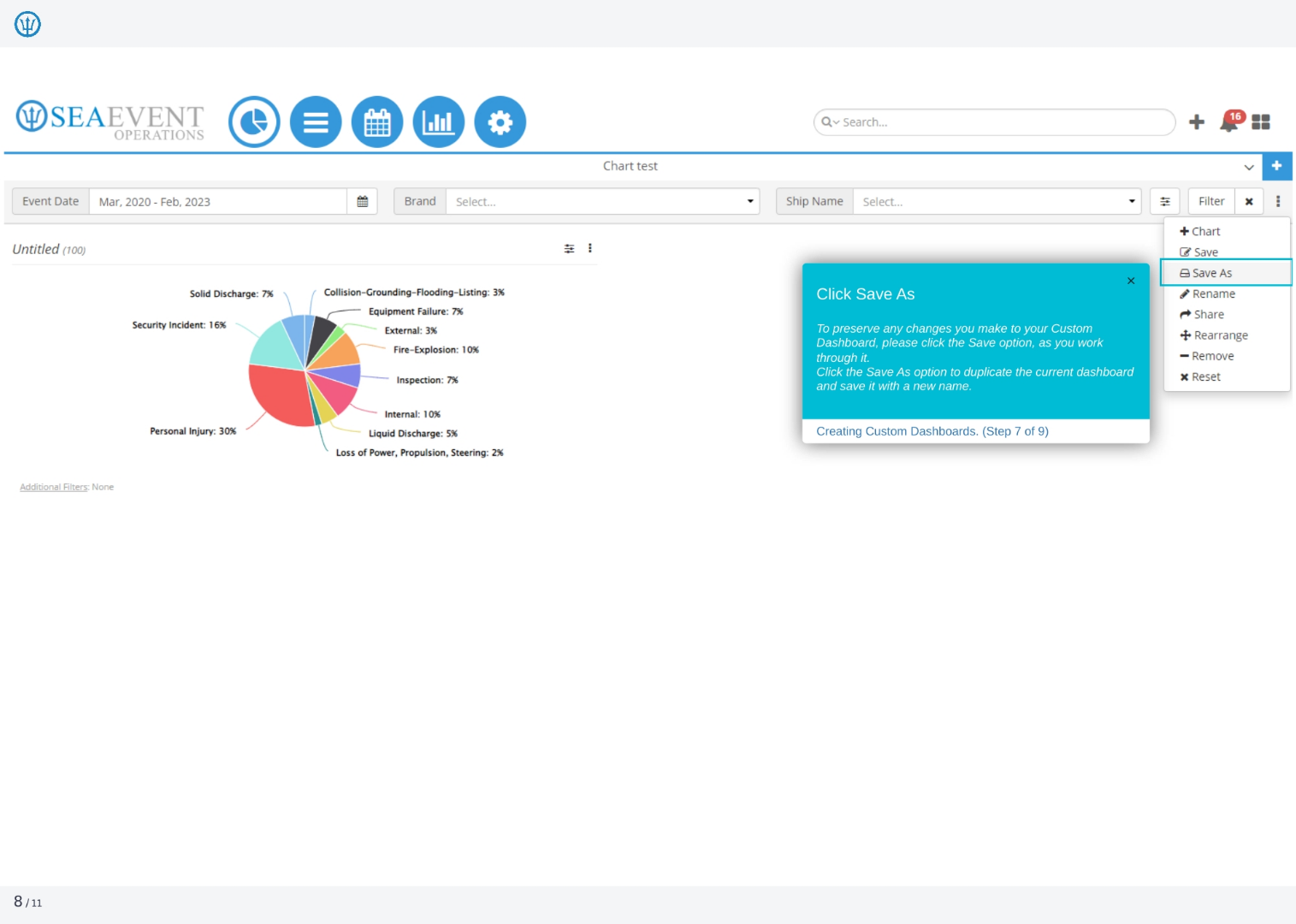Click the Filter button
This screenshot has height=924, width=1296.
coord(1211,202)
